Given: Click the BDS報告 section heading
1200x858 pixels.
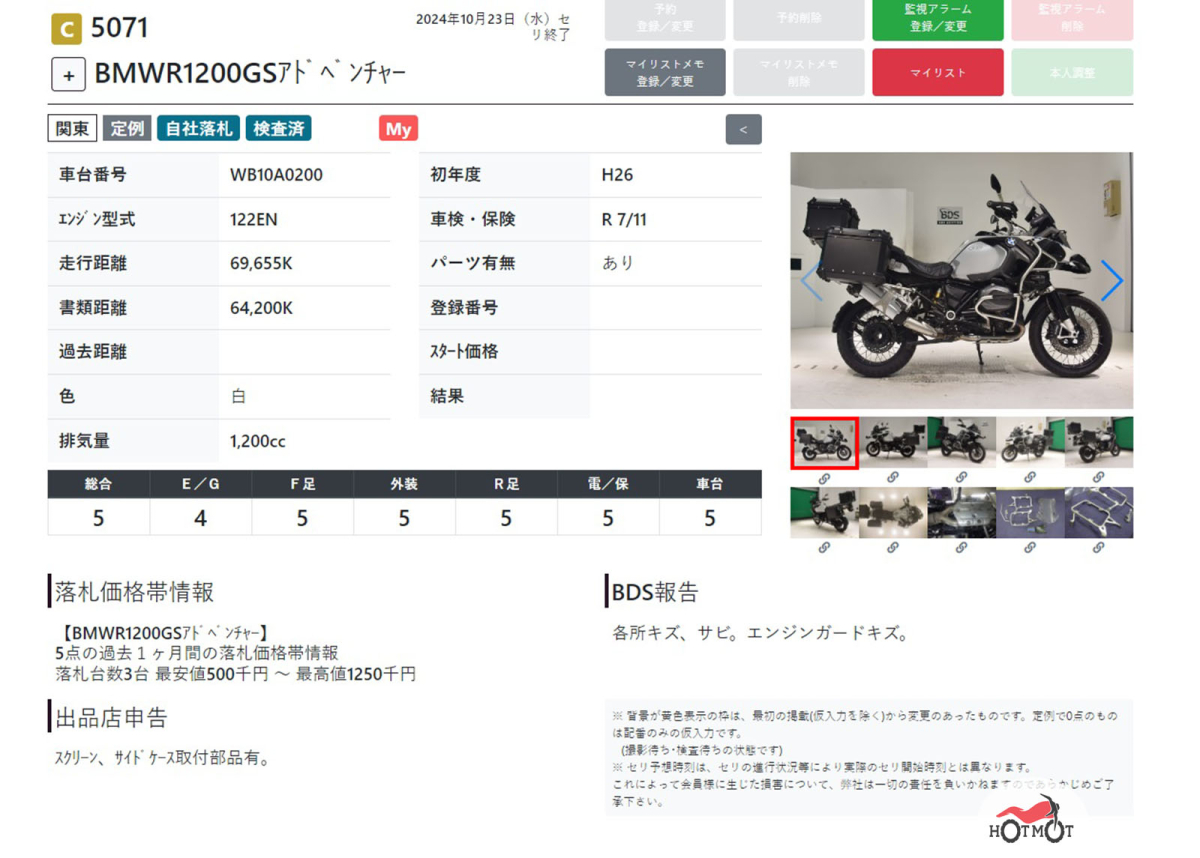Looking at the screenshot, I should click(x=655, y=592).
